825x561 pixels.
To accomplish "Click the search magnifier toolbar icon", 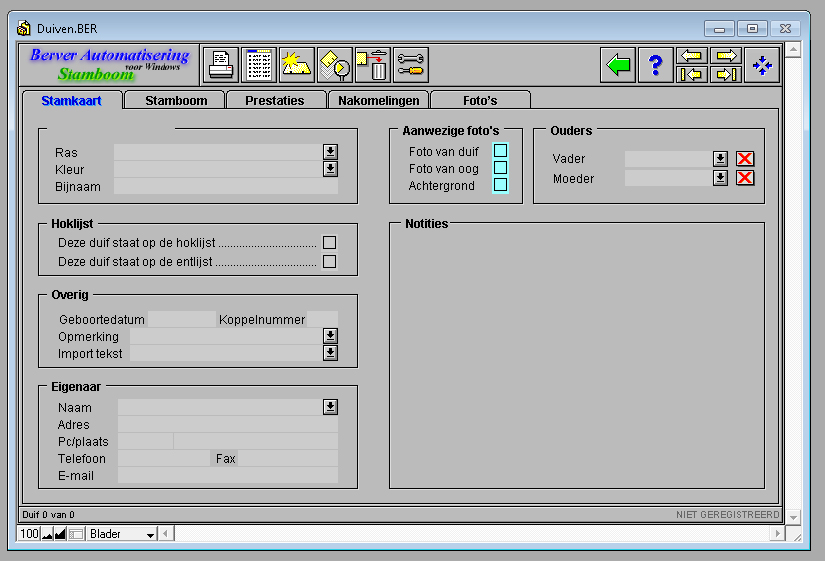I will coord(335,65).
